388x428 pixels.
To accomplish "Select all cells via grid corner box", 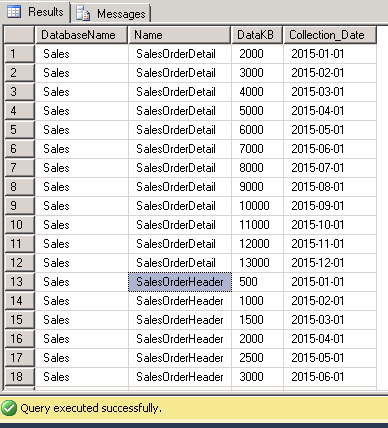I will (x=19, y=35).
